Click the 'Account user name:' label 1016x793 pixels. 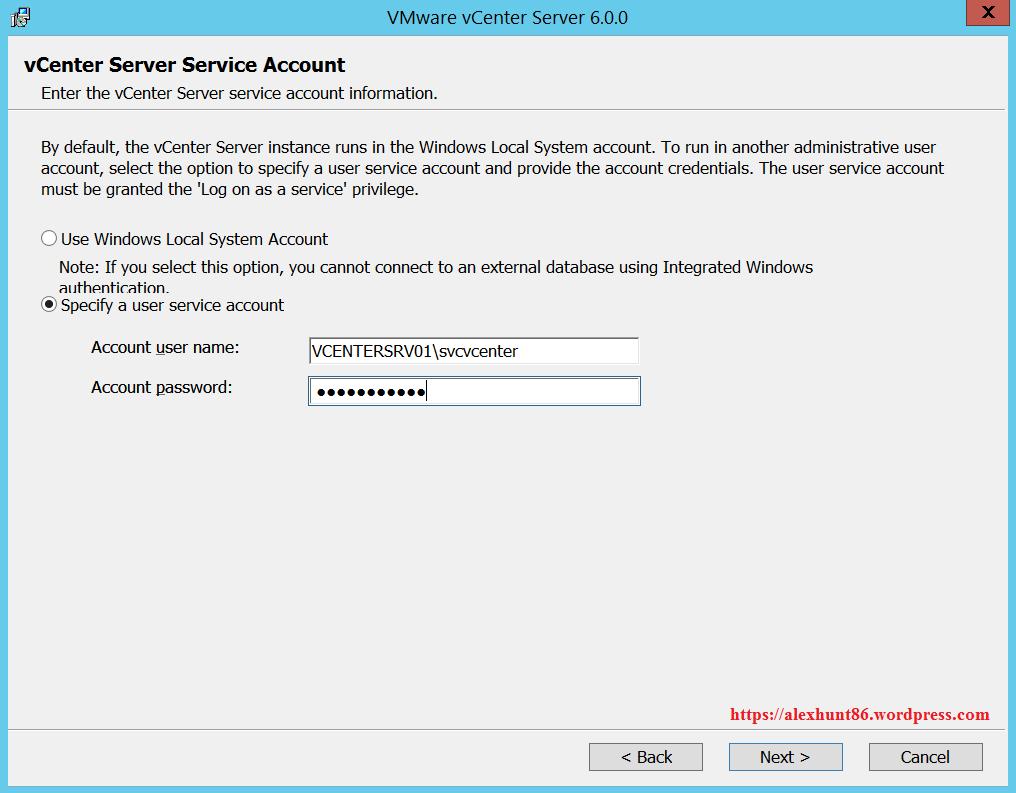(165, 348)
